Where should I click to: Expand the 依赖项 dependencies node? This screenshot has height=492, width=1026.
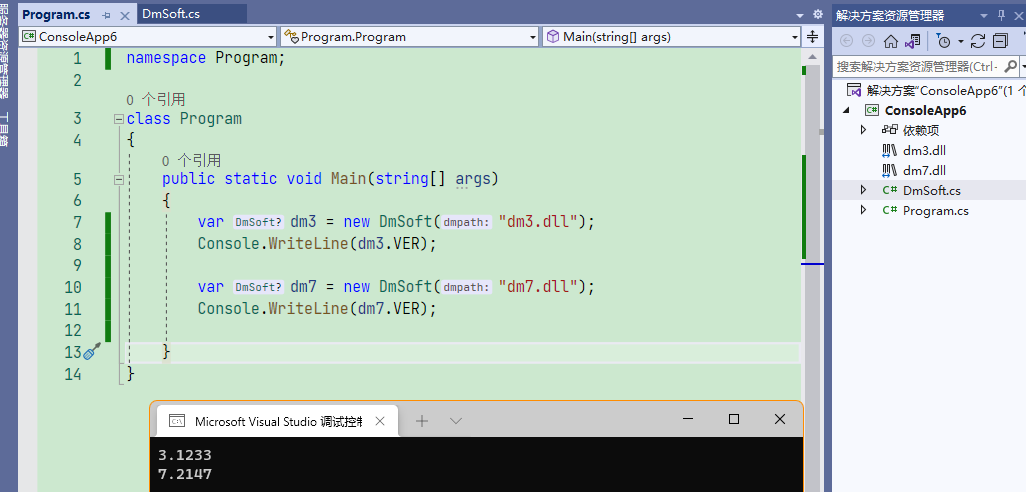click(863, 130)
